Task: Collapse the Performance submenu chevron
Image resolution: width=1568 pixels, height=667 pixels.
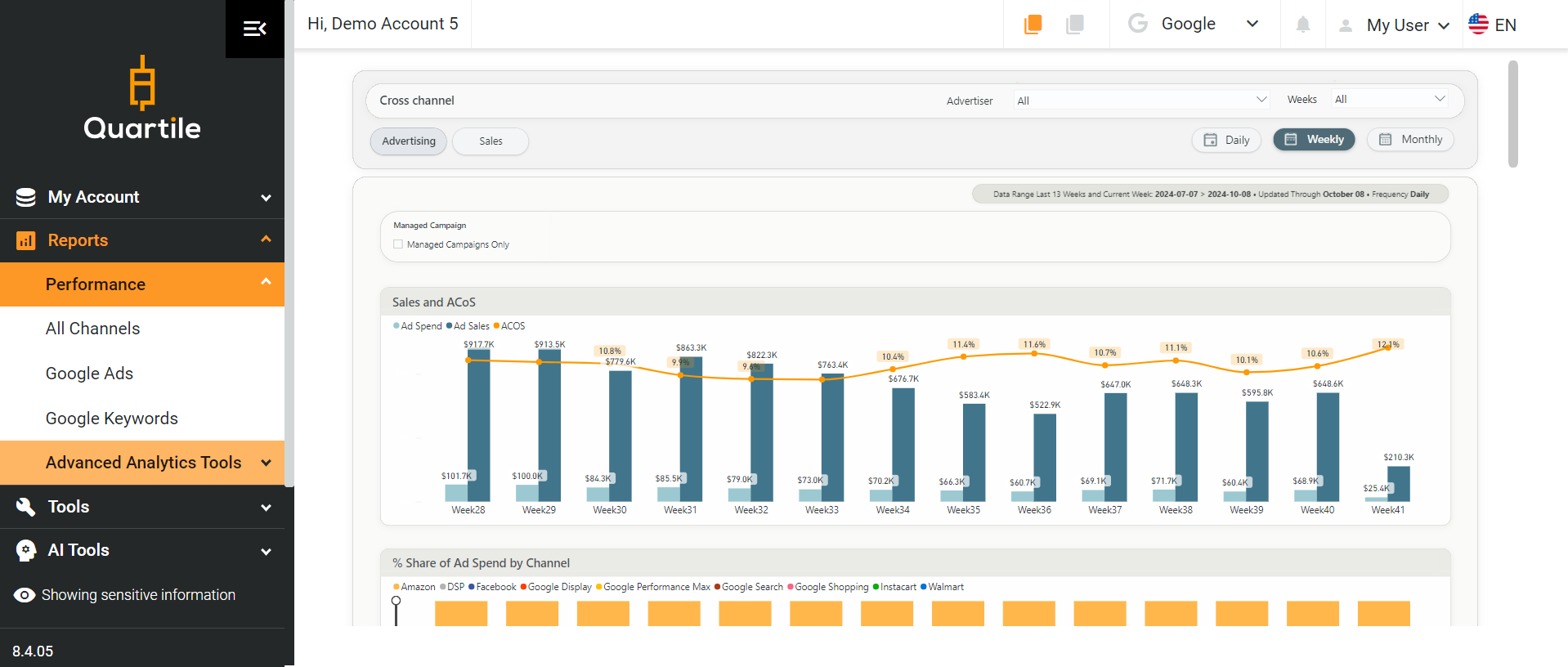Action: tap(266, 282)
